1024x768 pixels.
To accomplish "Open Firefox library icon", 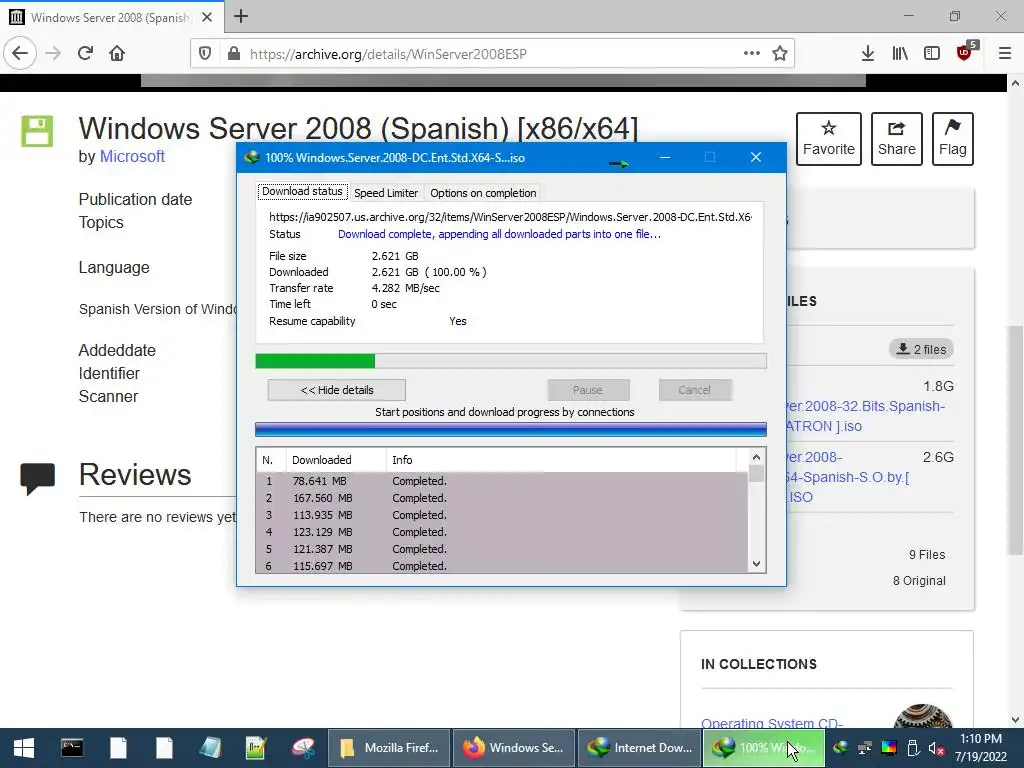I will (x=900, y=54).
